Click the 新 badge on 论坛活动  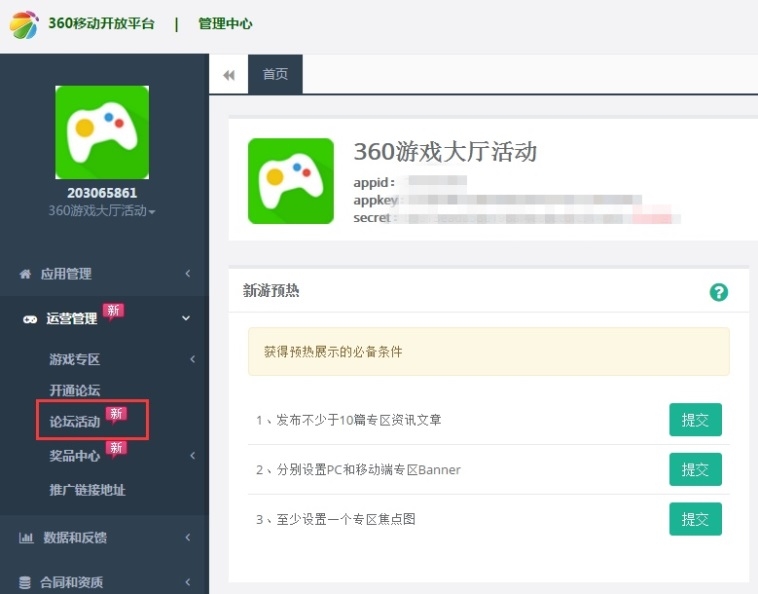116,414
